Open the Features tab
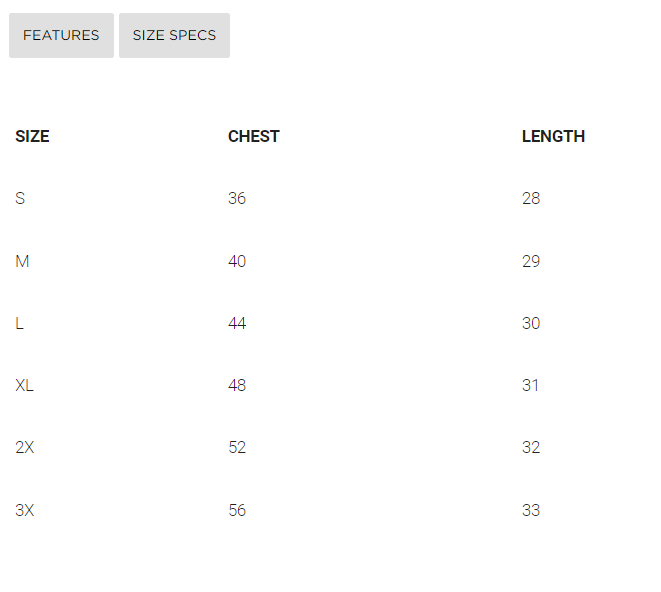 pos(61,35)
